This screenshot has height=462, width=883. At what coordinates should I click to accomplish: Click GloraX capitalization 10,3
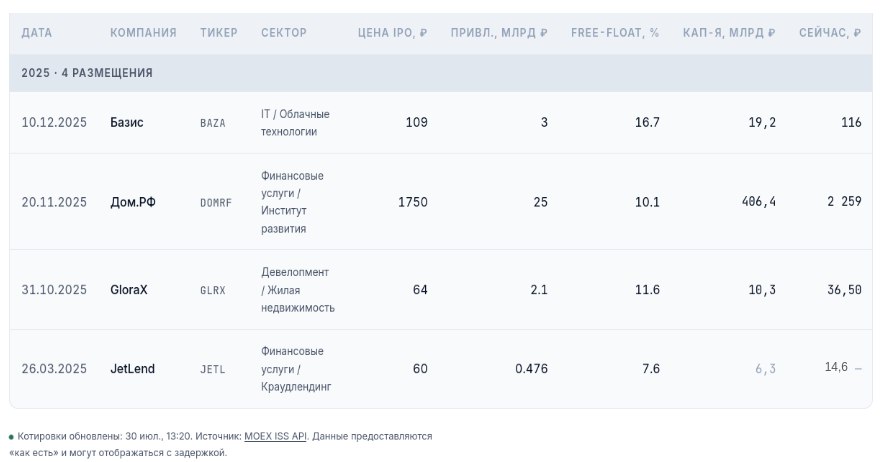[762, 290]
